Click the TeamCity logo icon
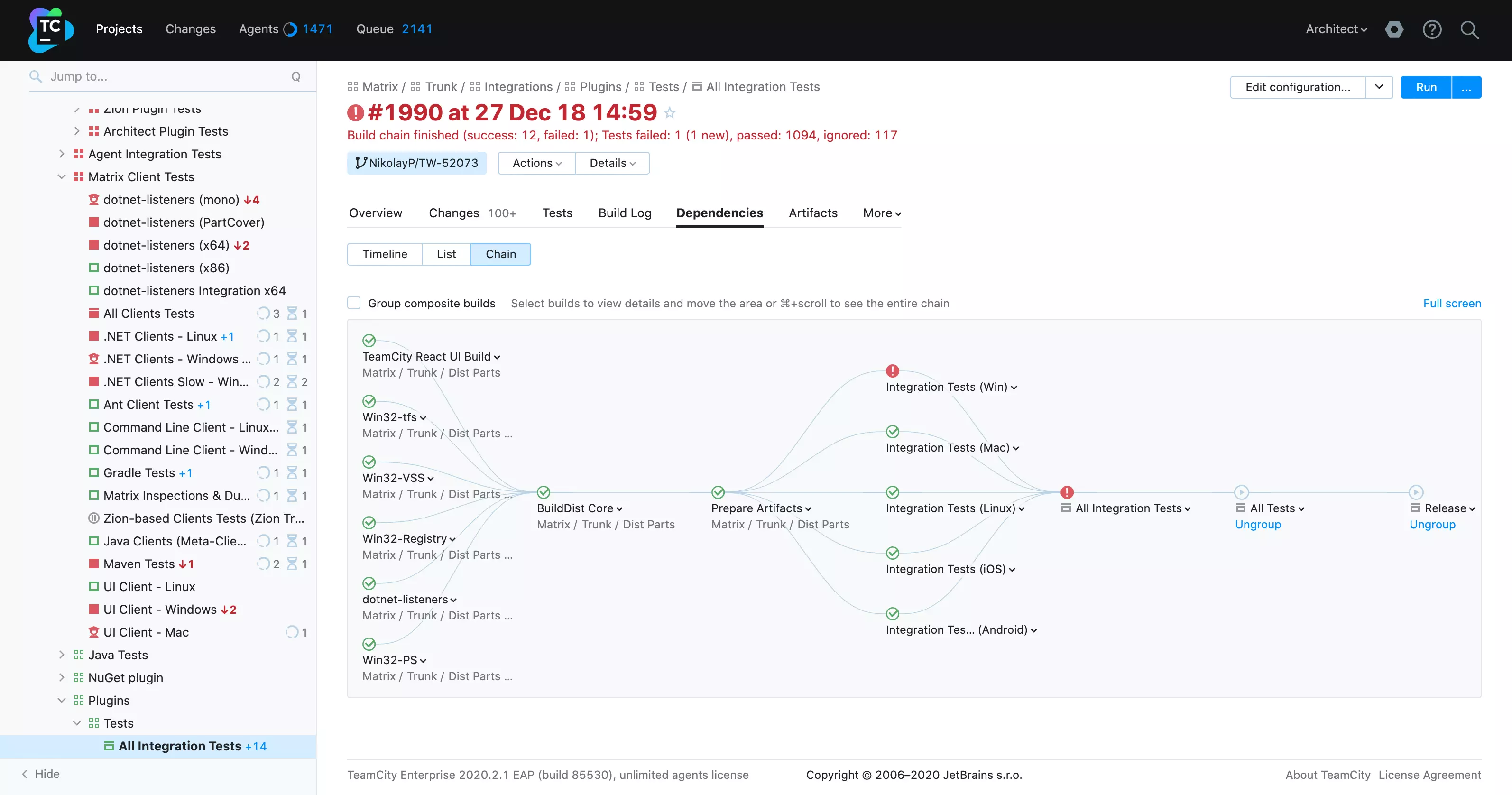The width and height of the screenshot is (1512, 795). [50, 29]
